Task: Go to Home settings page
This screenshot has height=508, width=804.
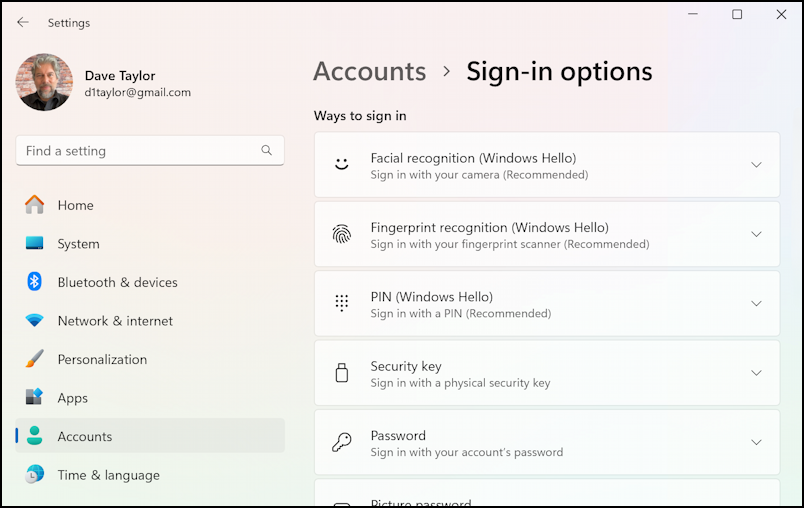Action: pyautogui.click(x=150, y=205)
